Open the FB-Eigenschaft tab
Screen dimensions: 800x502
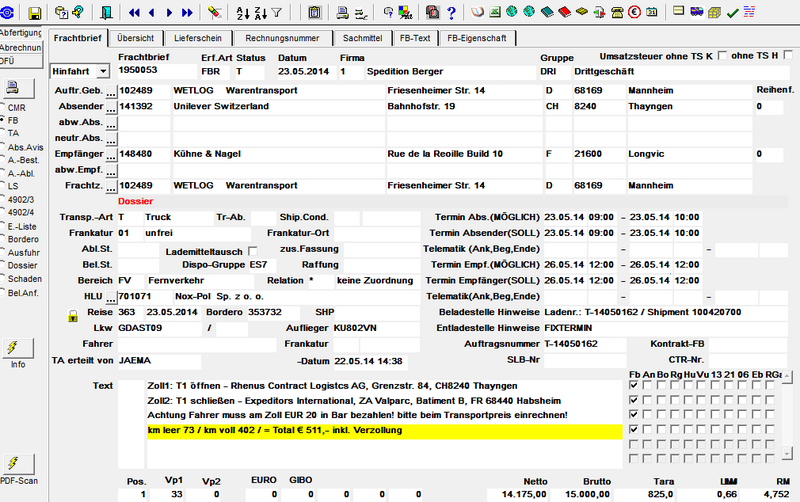(x=477, y=38)
